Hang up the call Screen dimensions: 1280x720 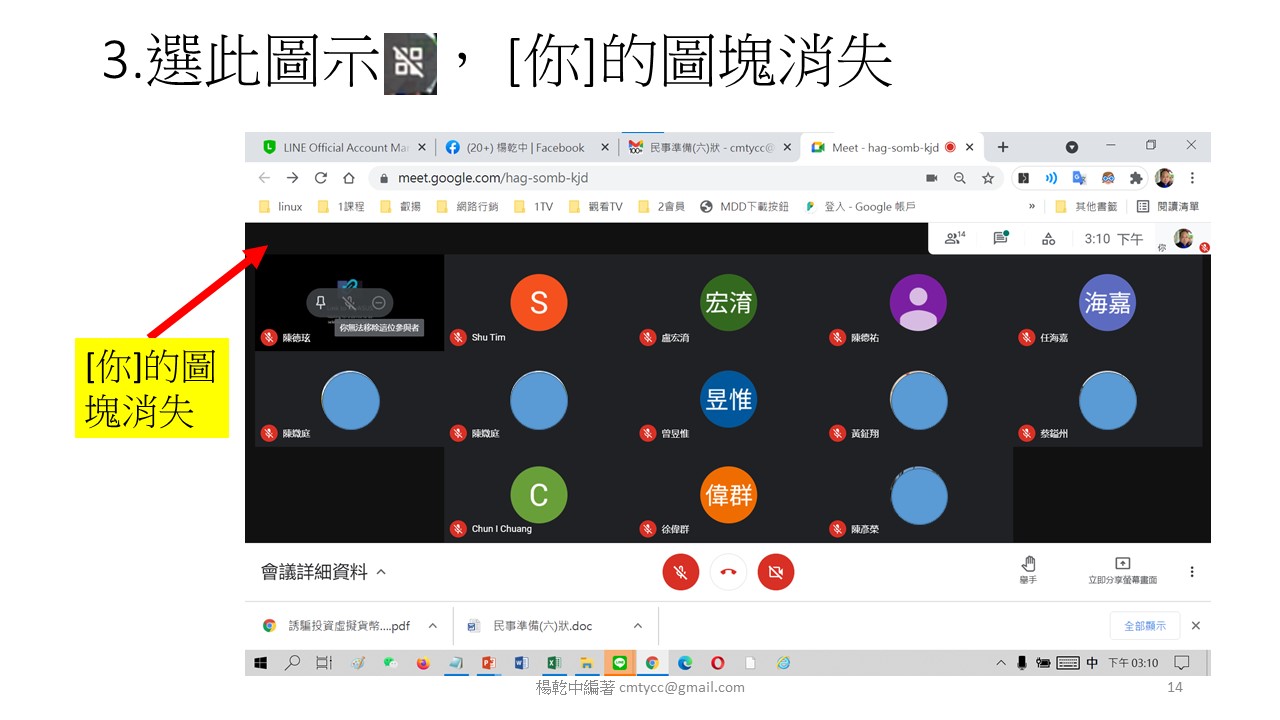(x=728, y=572)
